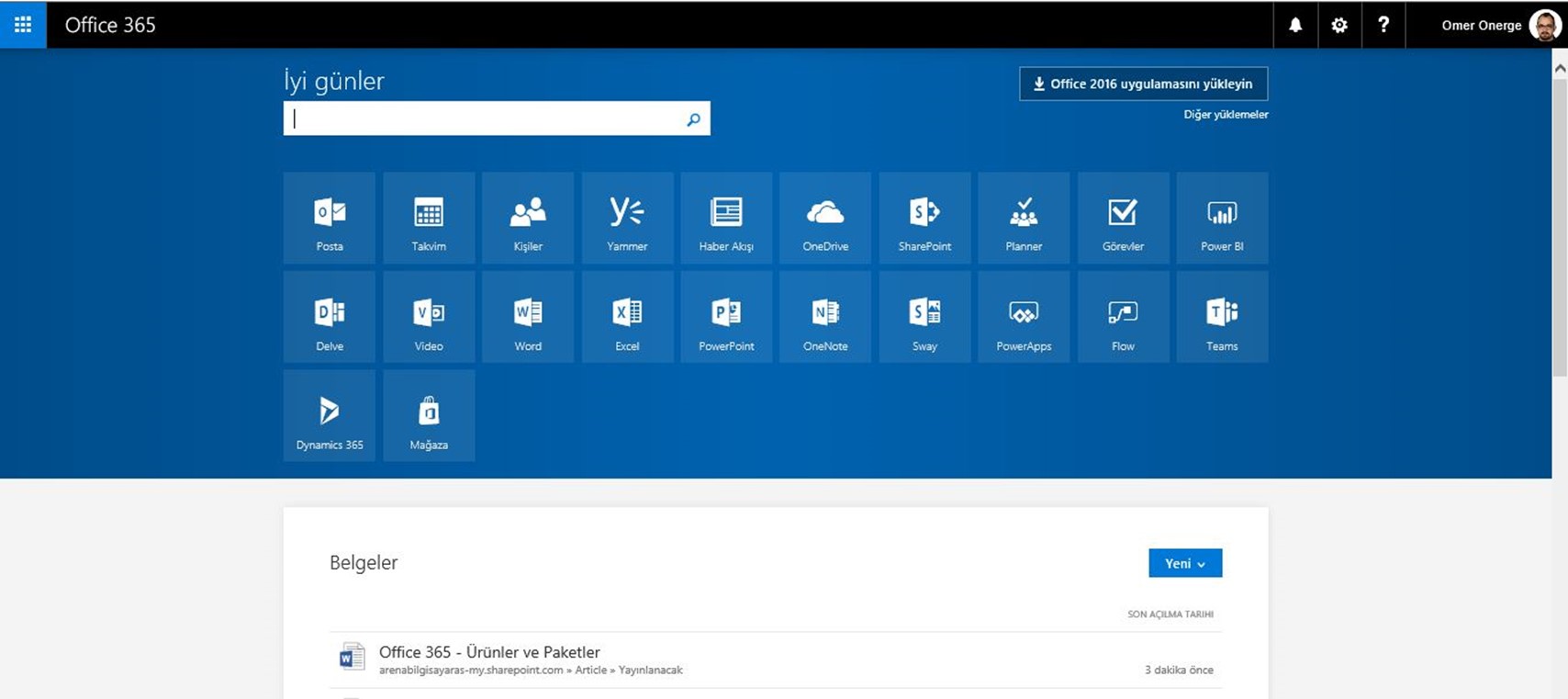The height and width of the screenshot is (699, 1568).
Task: Open settings gear icon
Action: point(1339,25)
